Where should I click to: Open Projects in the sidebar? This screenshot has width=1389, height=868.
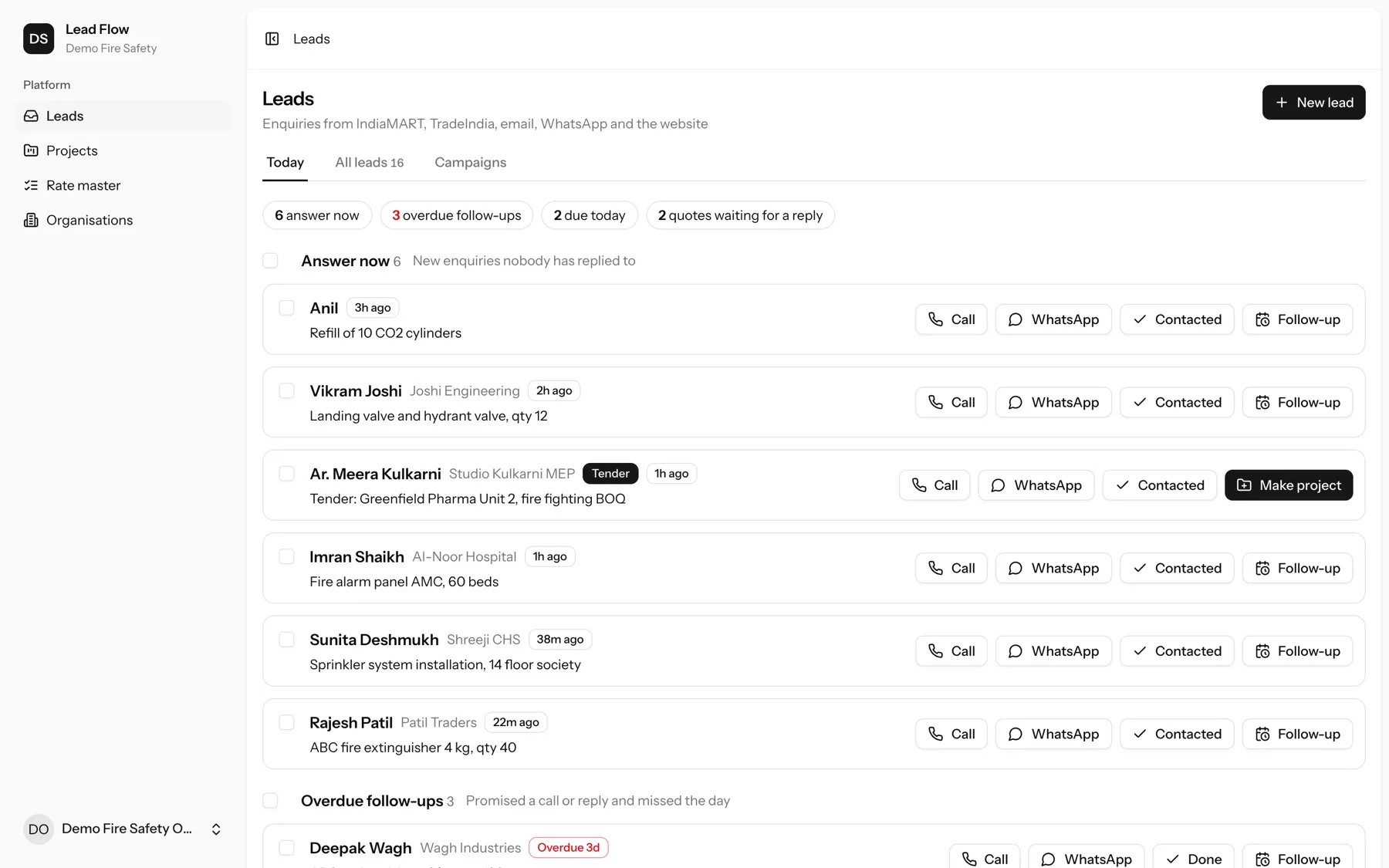pyautogui.click(x=123, y=150)
